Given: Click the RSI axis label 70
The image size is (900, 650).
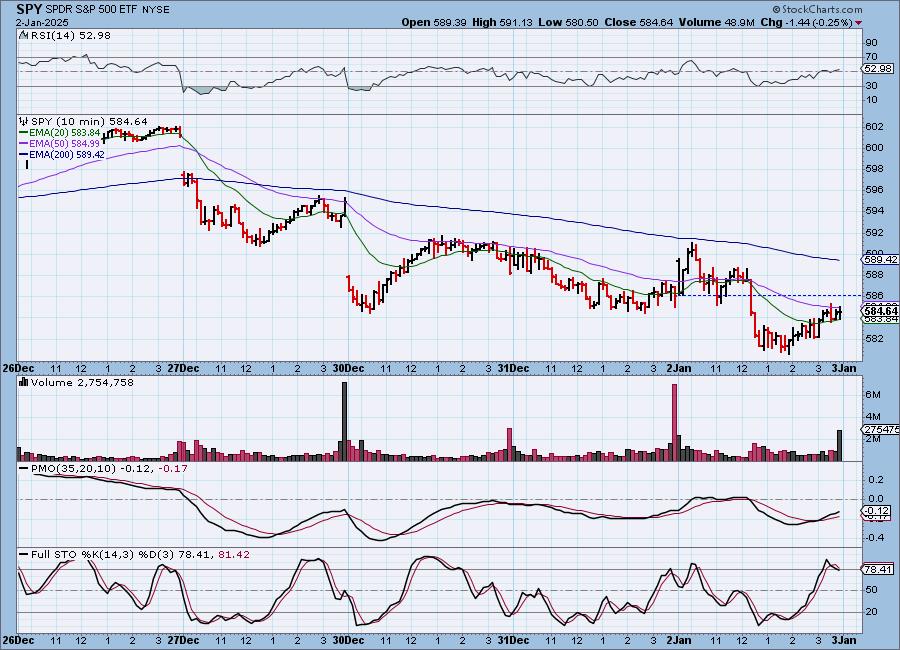Looking at the screenshot, I should tap(871, 57).
